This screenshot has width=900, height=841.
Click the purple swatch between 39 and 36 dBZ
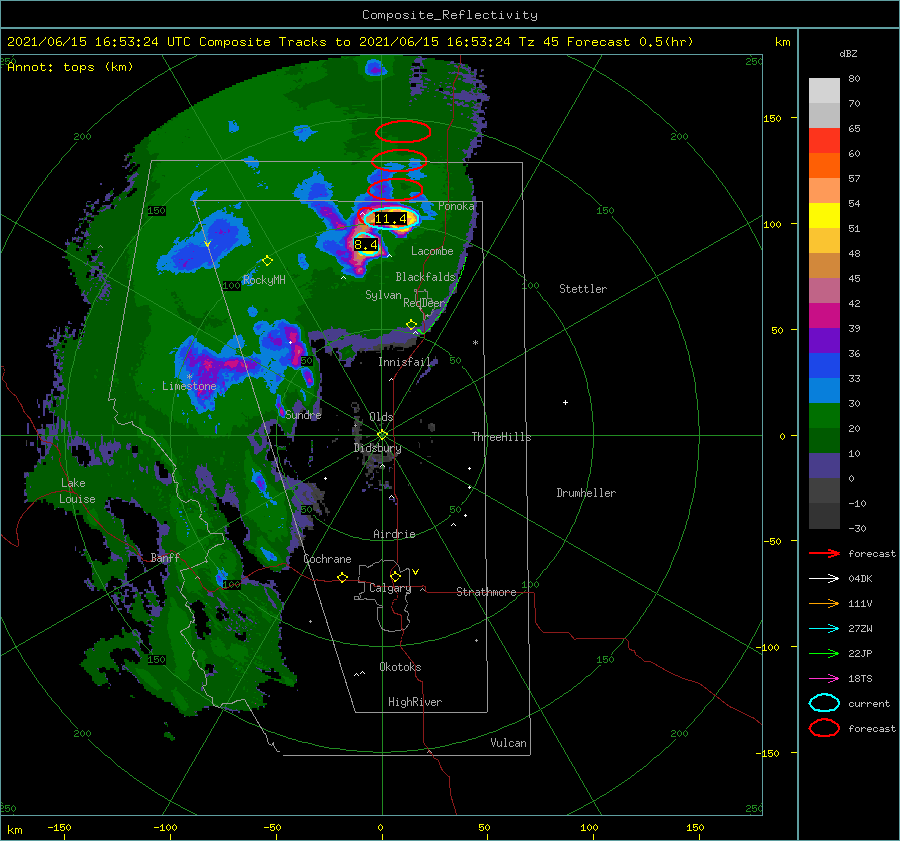[824, 341]
